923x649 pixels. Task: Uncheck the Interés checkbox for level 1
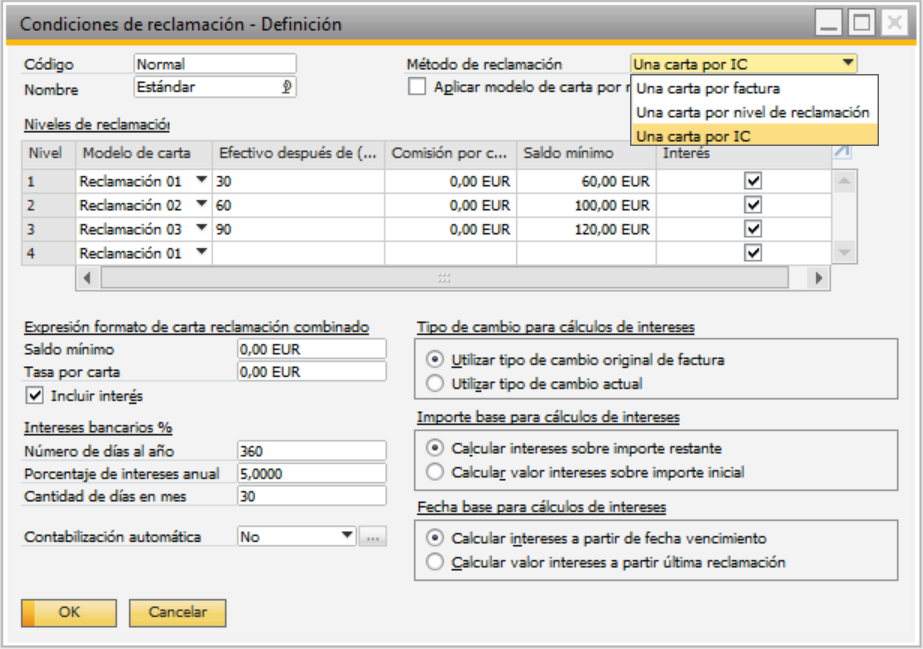point(753,181)
